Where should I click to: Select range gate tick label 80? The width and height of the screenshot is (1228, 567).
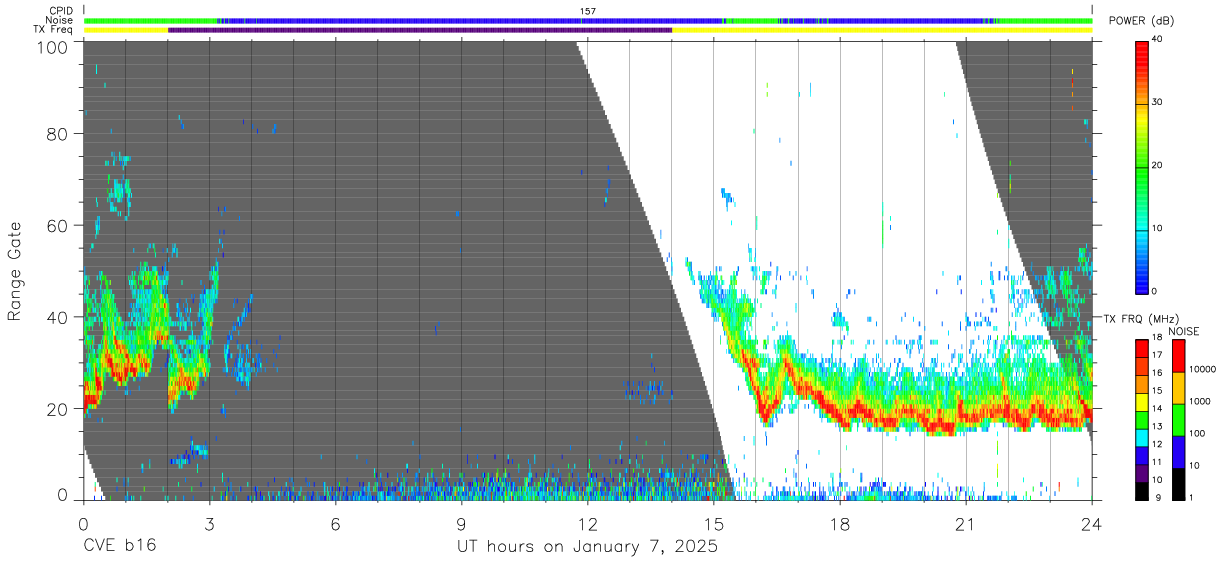[x=58, y=134]
